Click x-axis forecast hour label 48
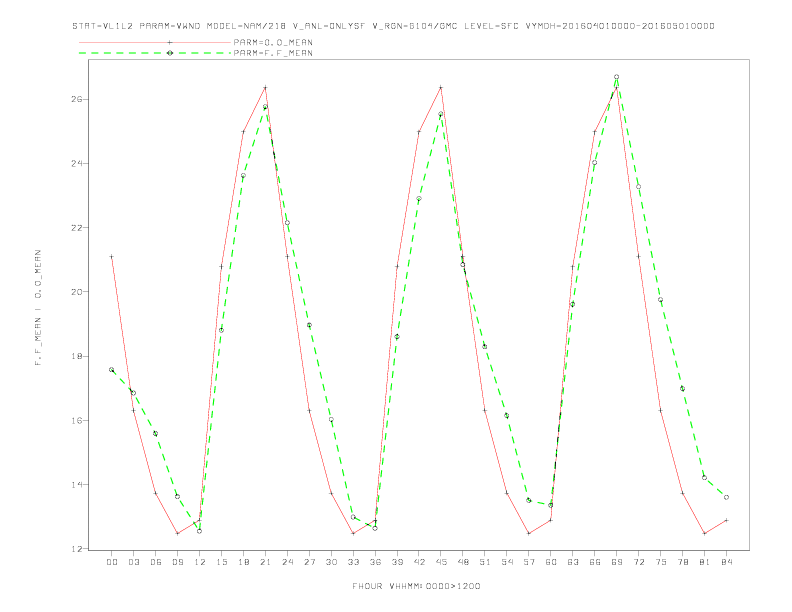Image resolution: width=792 pixels, height=612 pixels. point(463,562)
